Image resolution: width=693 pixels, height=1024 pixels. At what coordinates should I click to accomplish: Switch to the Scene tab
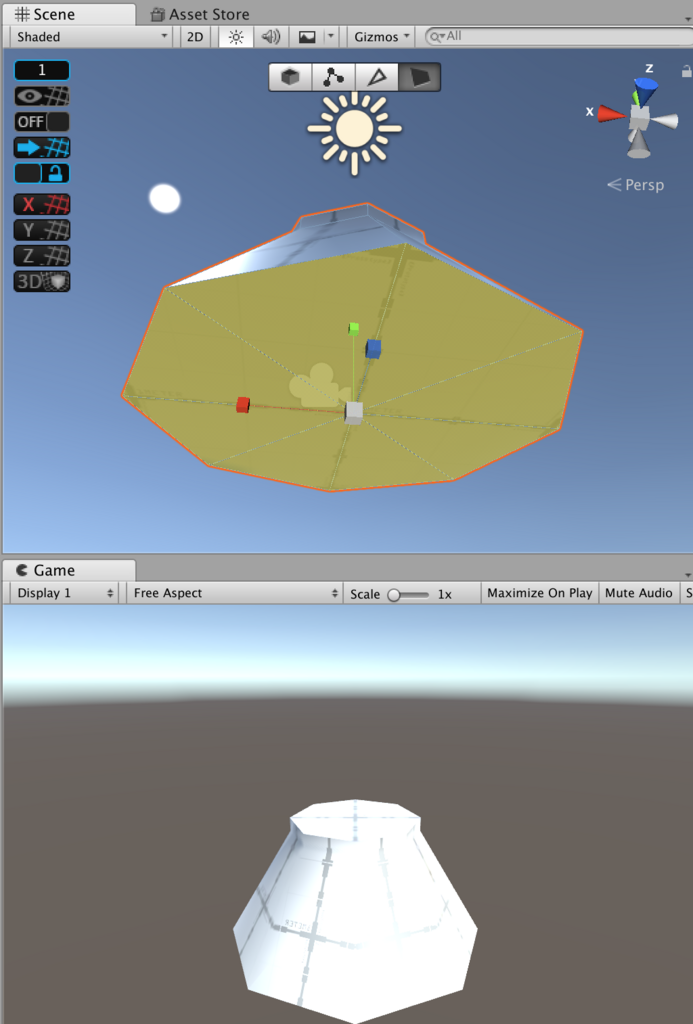click(68, 14)
